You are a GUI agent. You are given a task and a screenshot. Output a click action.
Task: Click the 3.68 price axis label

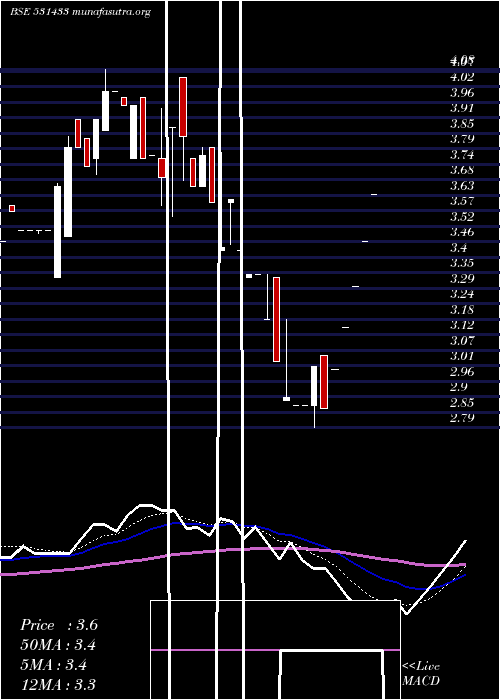pos(462,170)
